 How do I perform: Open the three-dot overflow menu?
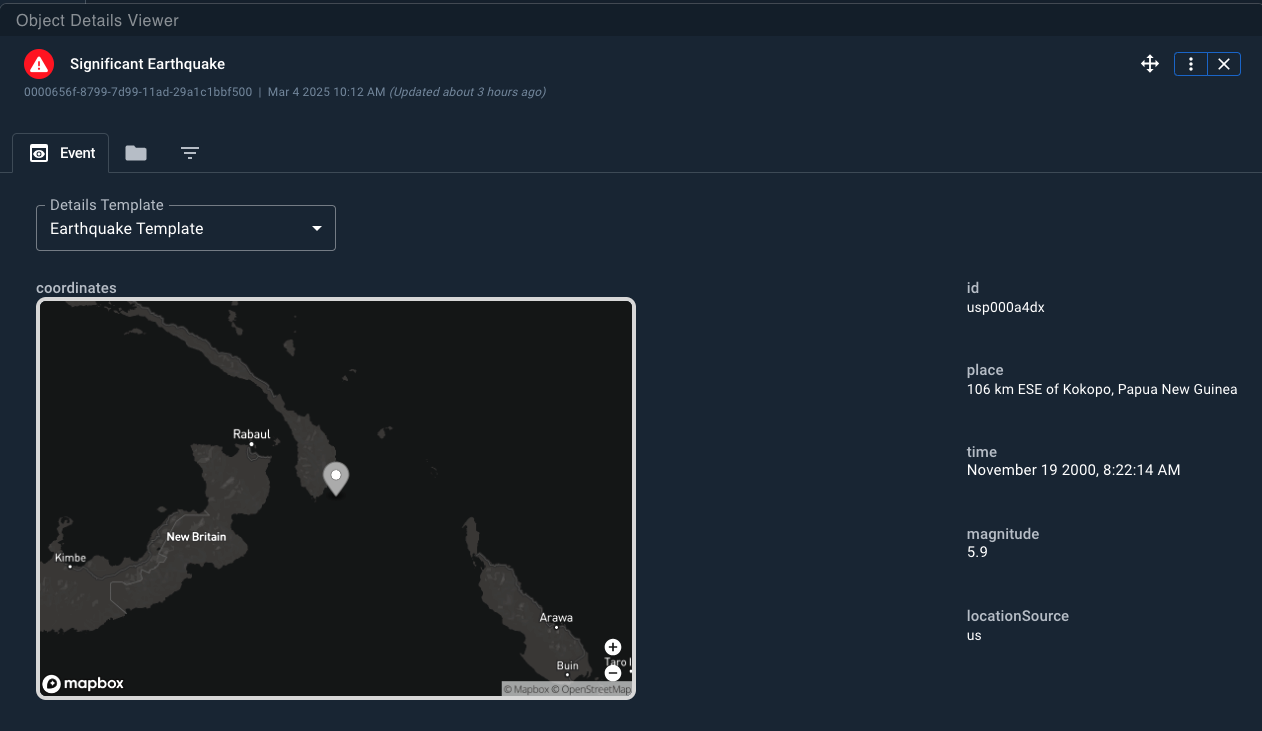[1190, 63]
